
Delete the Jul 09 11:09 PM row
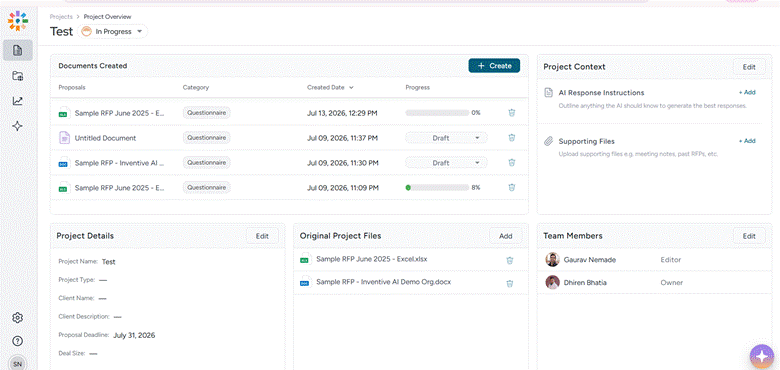(x=512, y=187)
